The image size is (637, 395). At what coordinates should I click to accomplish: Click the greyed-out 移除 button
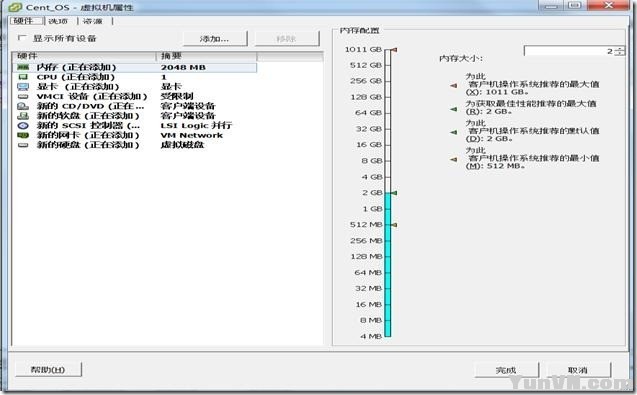(x=286, y=39)
